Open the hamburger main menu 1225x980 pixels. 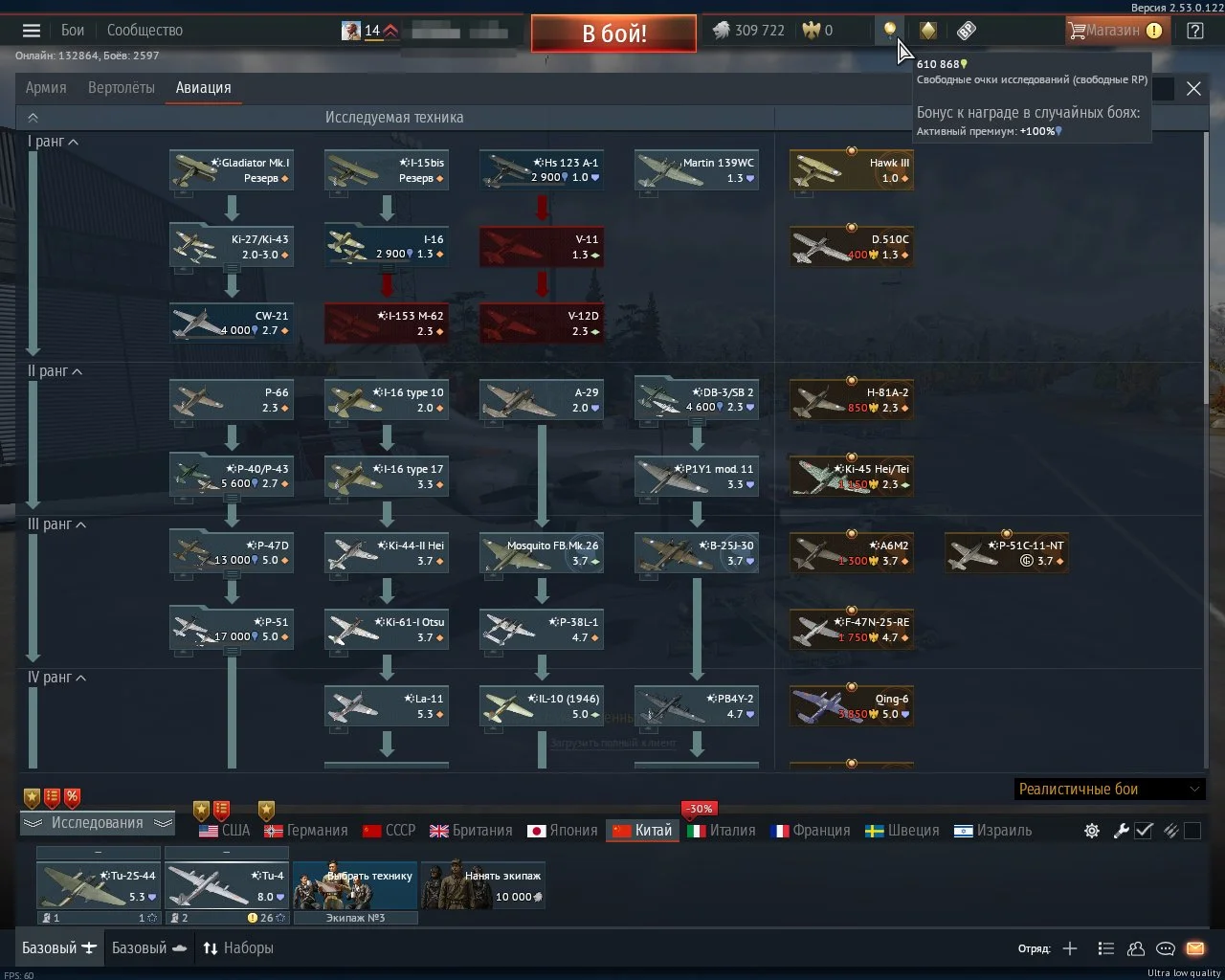tap(32, 31)
